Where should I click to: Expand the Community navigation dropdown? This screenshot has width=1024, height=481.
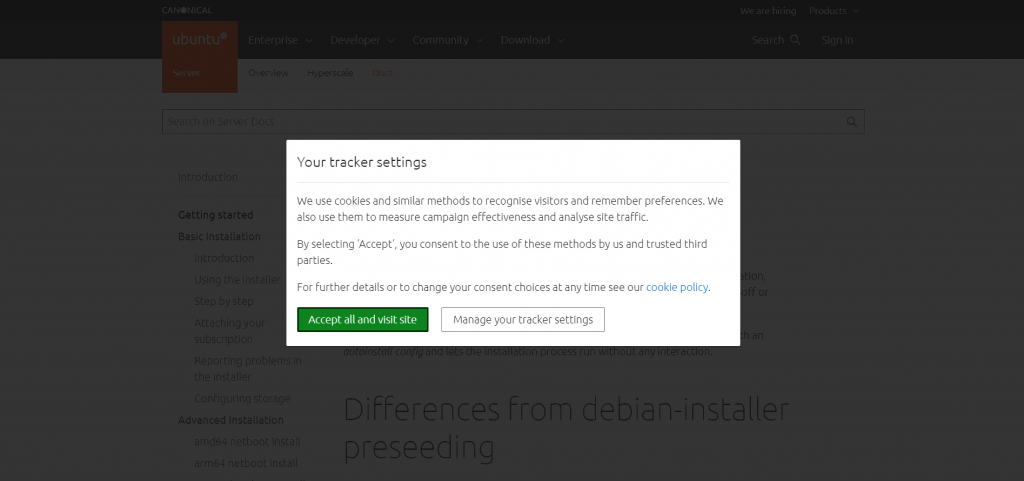tap(447, 40)
